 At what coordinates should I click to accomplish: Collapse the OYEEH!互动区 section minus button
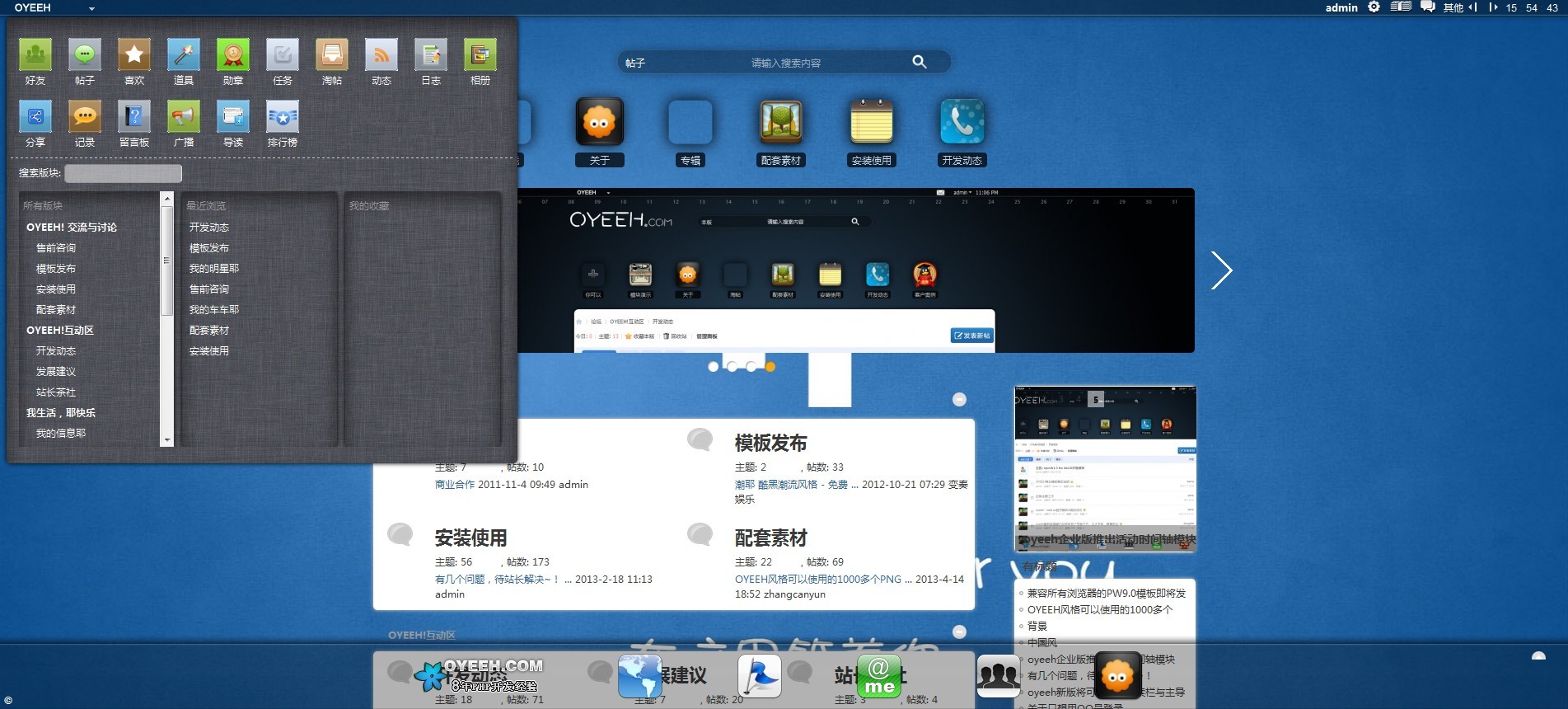tap(959, 632)
